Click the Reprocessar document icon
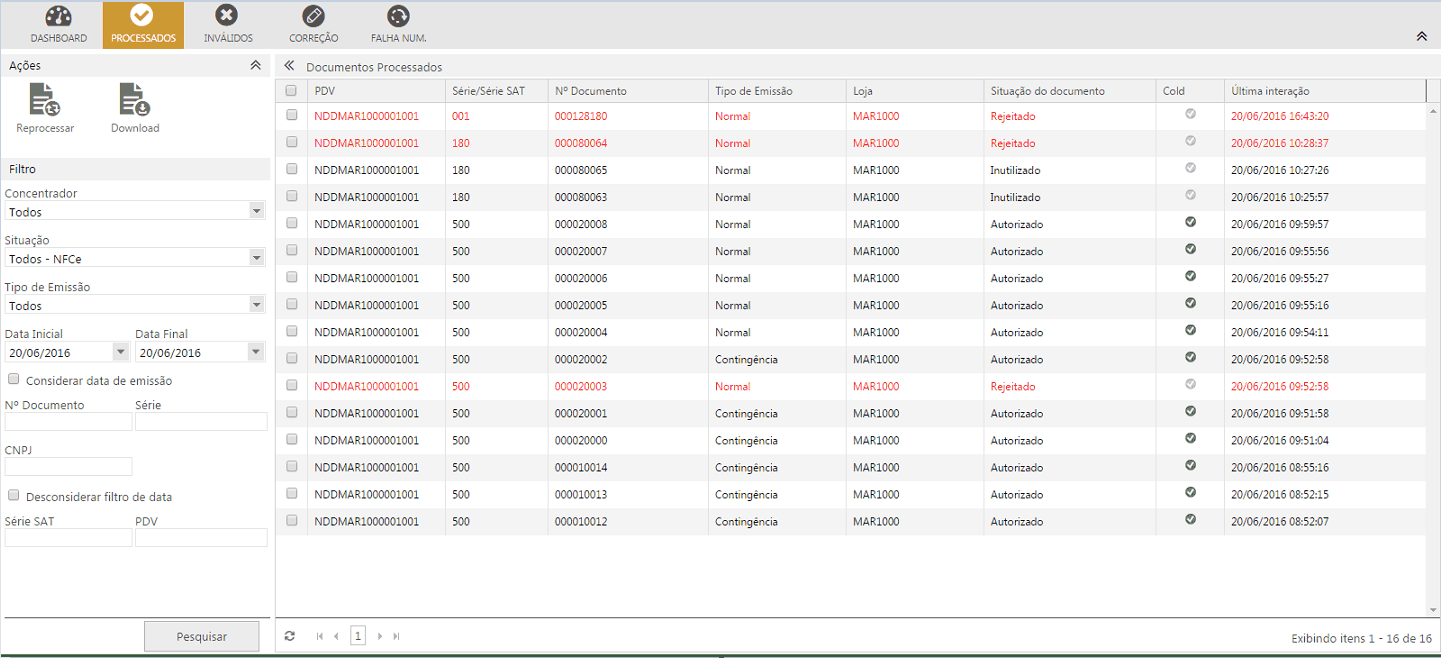 point(45,101)
